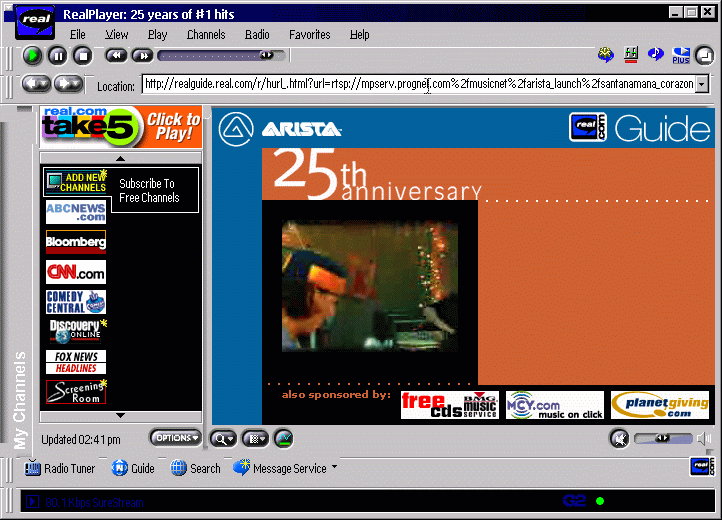
Task: Open the Bloomberg channel
Action: (76, 242)
